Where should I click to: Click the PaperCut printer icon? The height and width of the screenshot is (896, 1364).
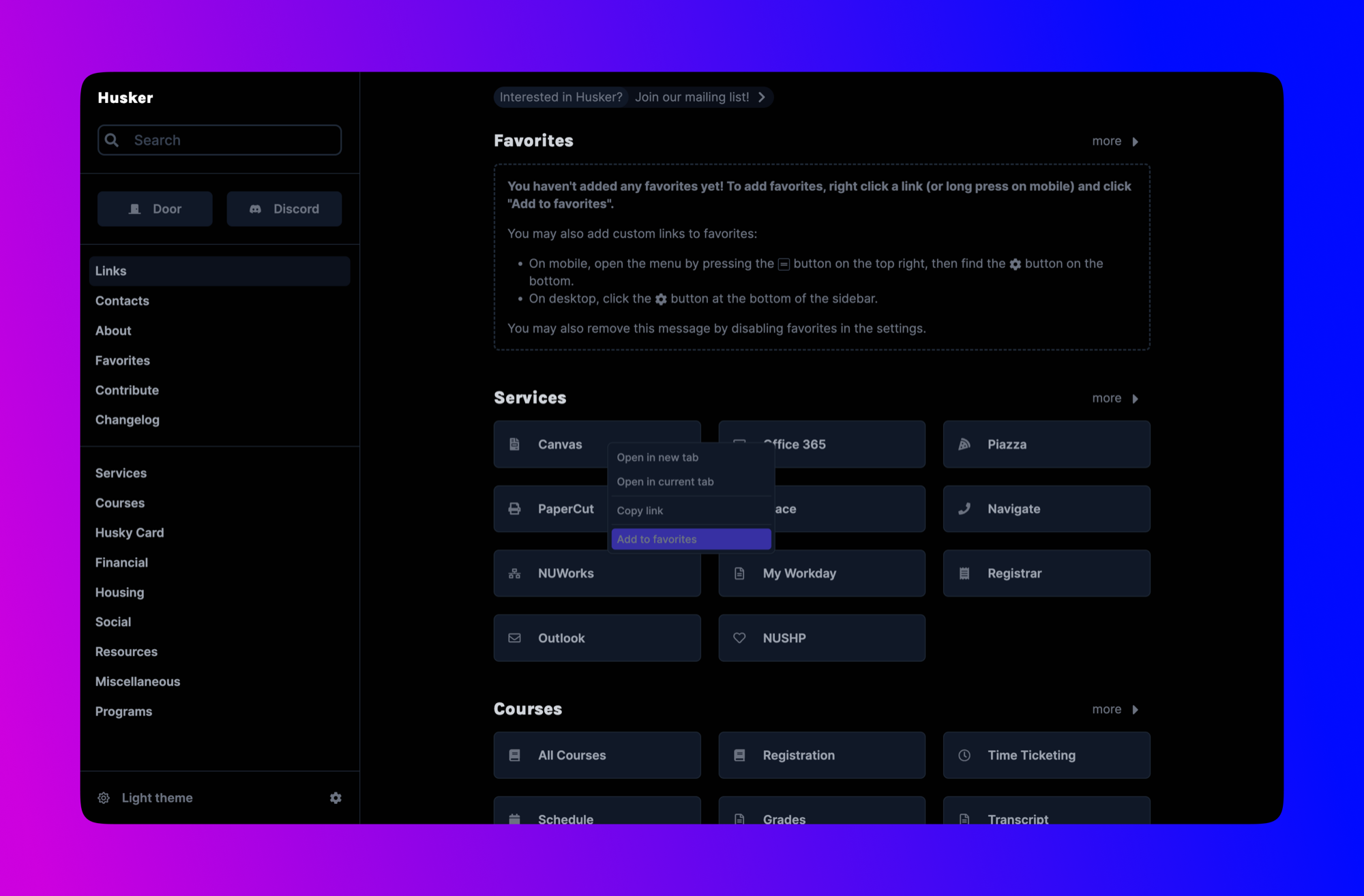click(x=514, y=509)
